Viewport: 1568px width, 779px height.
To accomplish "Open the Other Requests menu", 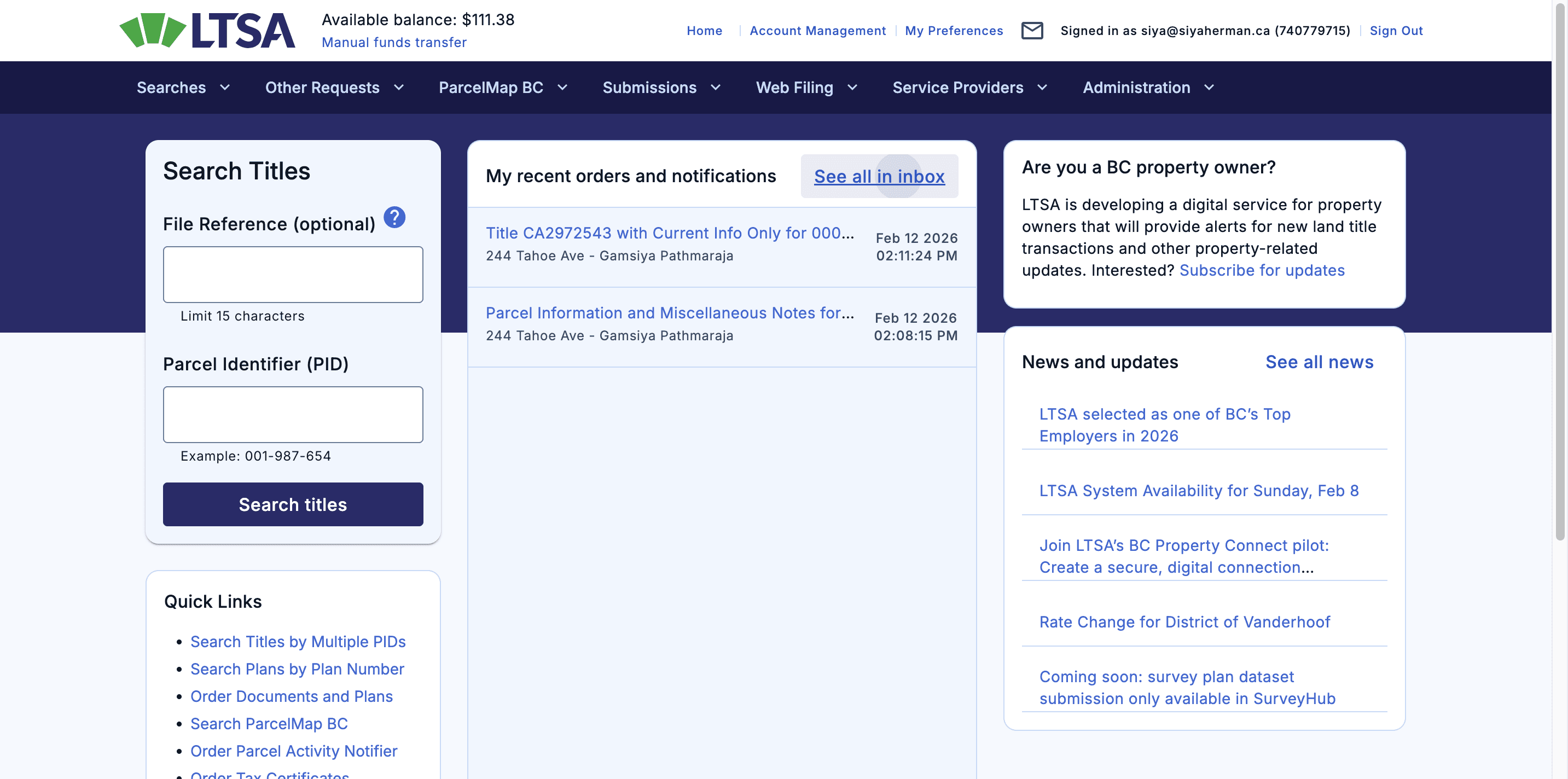I will click(322, 88).
